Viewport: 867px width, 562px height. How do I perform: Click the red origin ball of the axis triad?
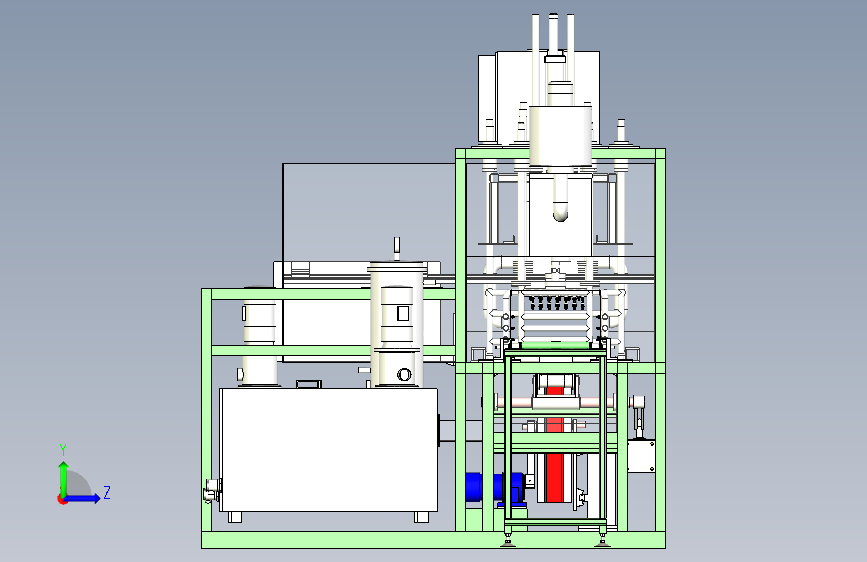point(62,499)
